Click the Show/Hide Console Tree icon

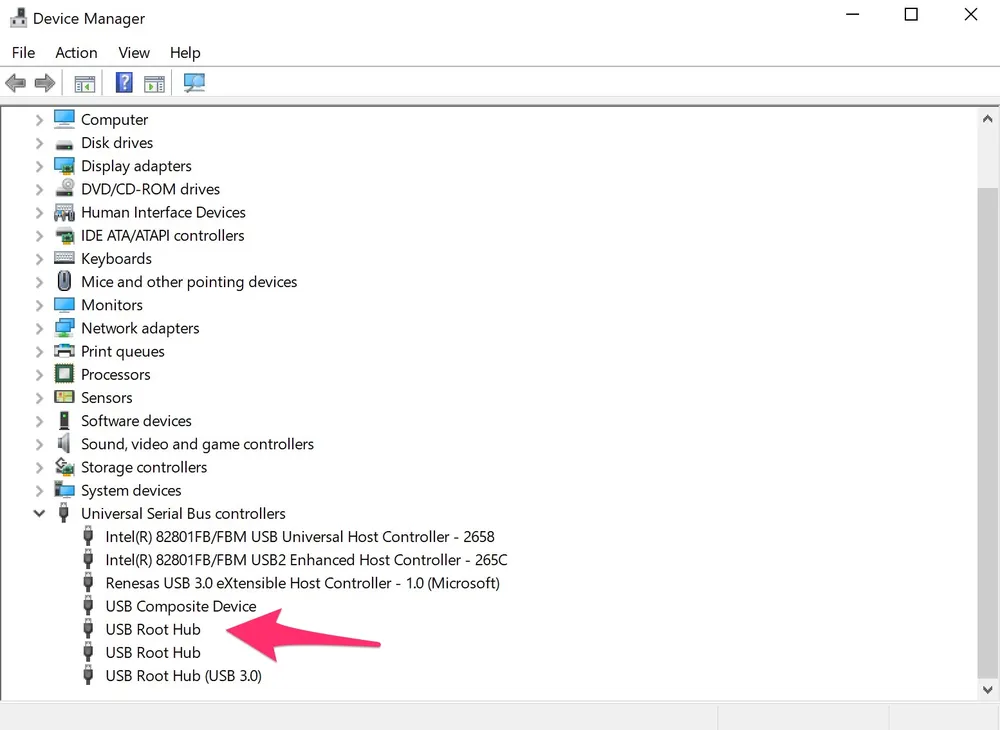tap(85, 83)
